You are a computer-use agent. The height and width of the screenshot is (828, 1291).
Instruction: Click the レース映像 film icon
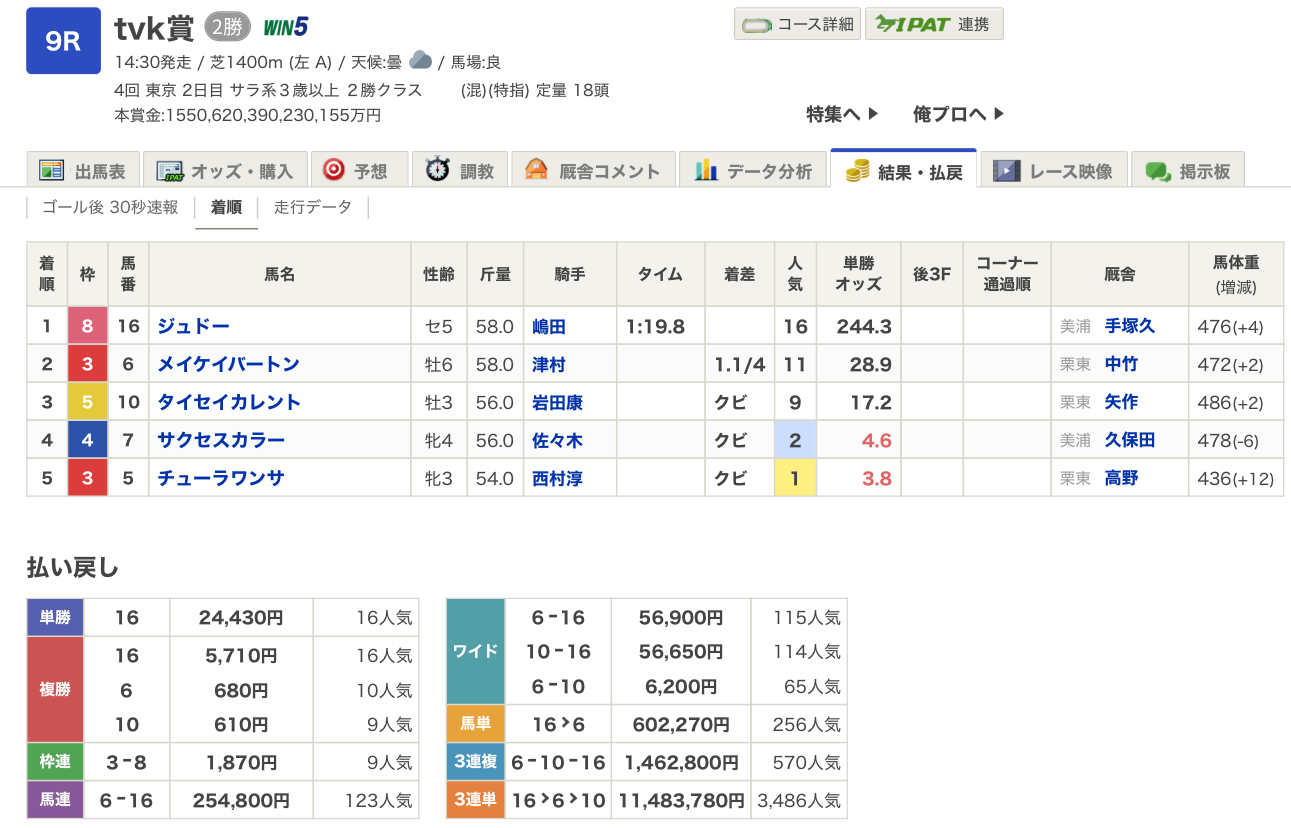1006,171
